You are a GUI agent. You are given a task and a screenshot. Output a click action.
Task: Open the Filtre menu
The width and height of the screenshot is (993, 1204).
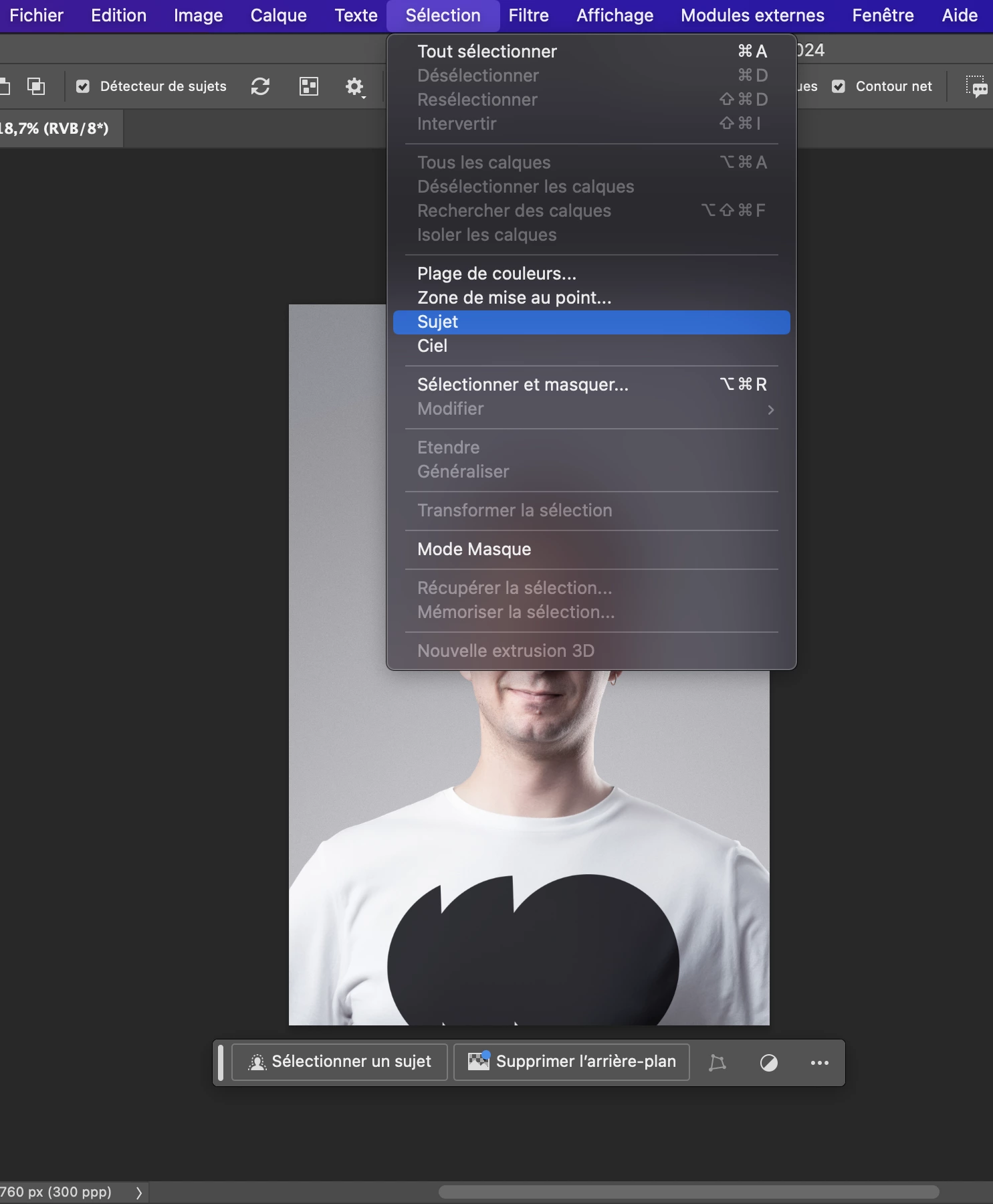(x=528, y=15)
